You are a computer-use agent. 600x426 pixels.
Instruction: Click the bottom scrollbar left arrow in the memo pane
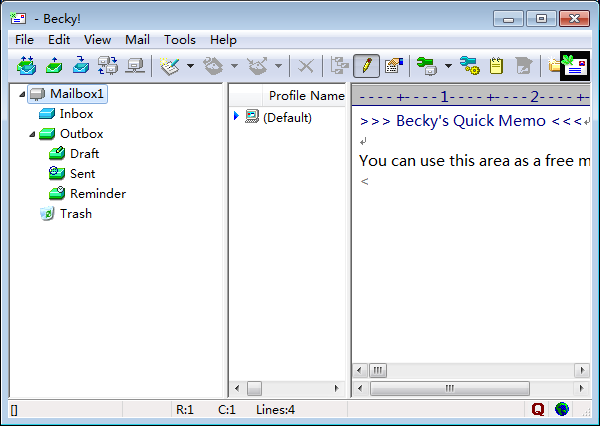click(x=360, y=388)
